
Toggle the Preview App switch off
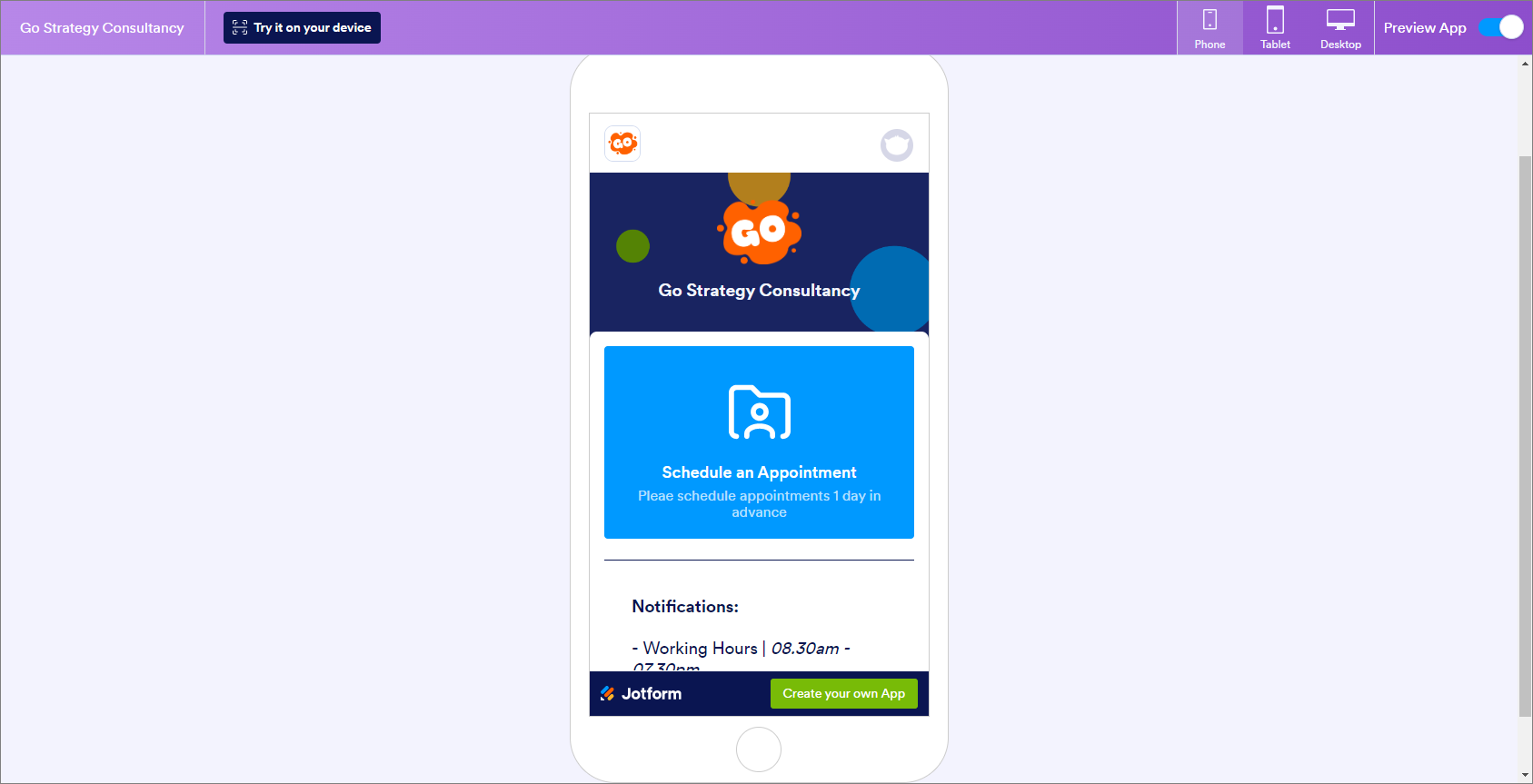pyautogui.click(x=1501, y=27)
